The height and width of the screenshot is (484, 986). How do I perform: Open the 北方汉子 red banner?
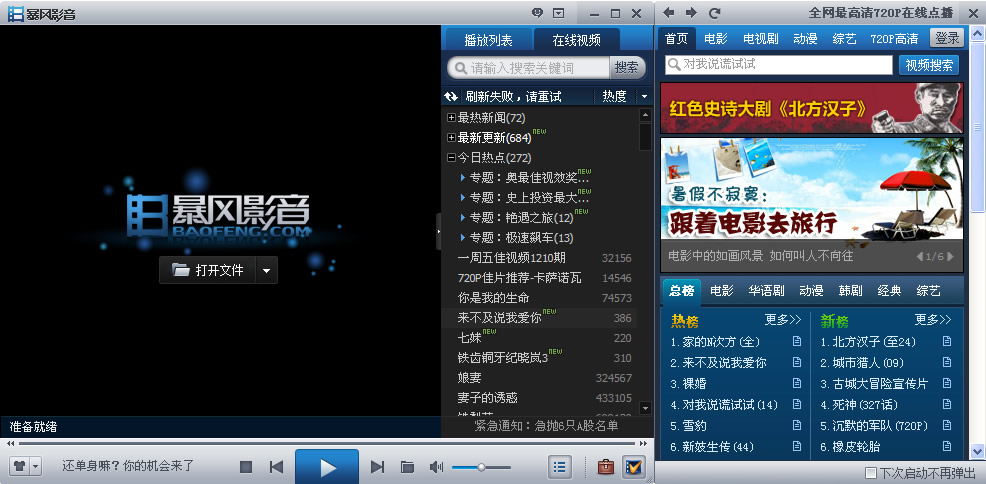click(811, 108)
